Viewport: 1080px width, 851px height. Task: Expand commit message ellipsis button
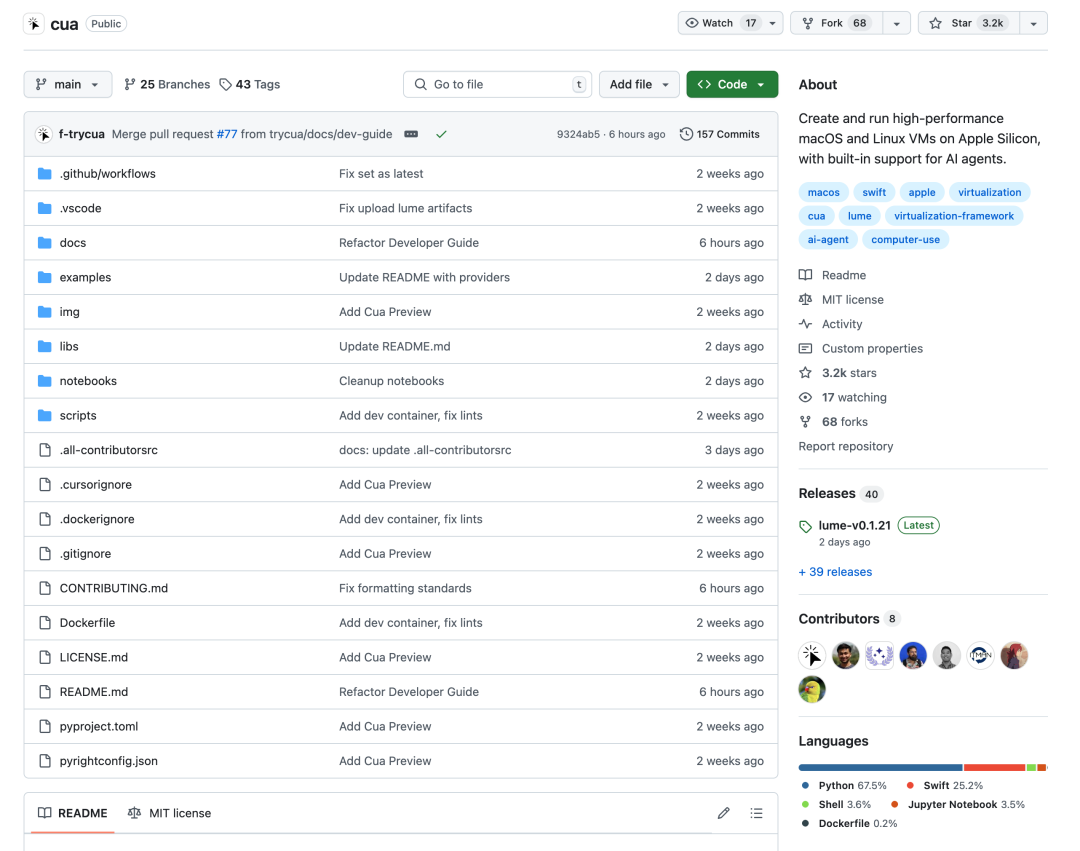[411, 134]
